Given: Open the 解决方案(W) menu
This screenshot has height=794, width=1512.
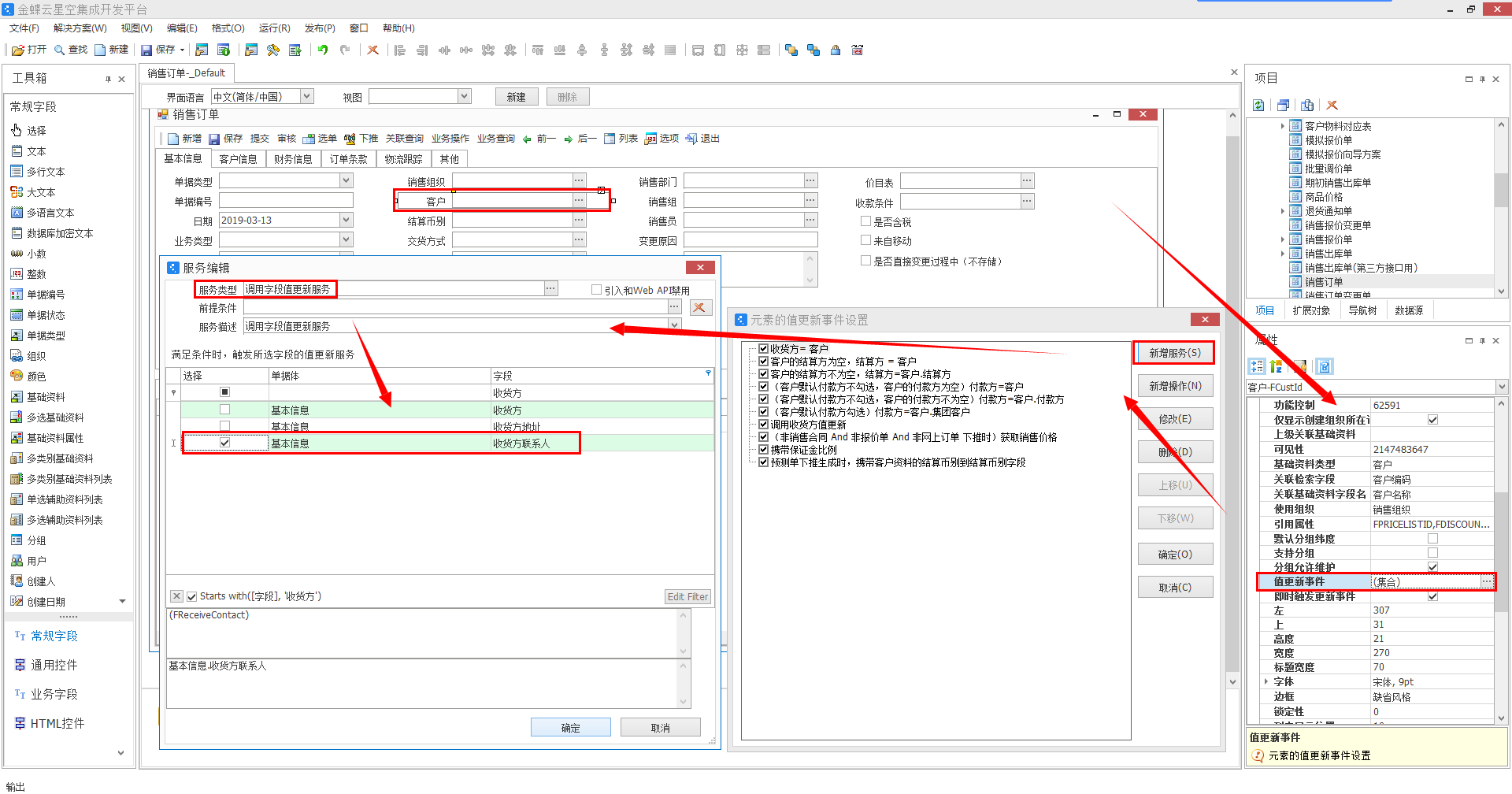Looking at the screenshot, I should (x=80, y=28).
